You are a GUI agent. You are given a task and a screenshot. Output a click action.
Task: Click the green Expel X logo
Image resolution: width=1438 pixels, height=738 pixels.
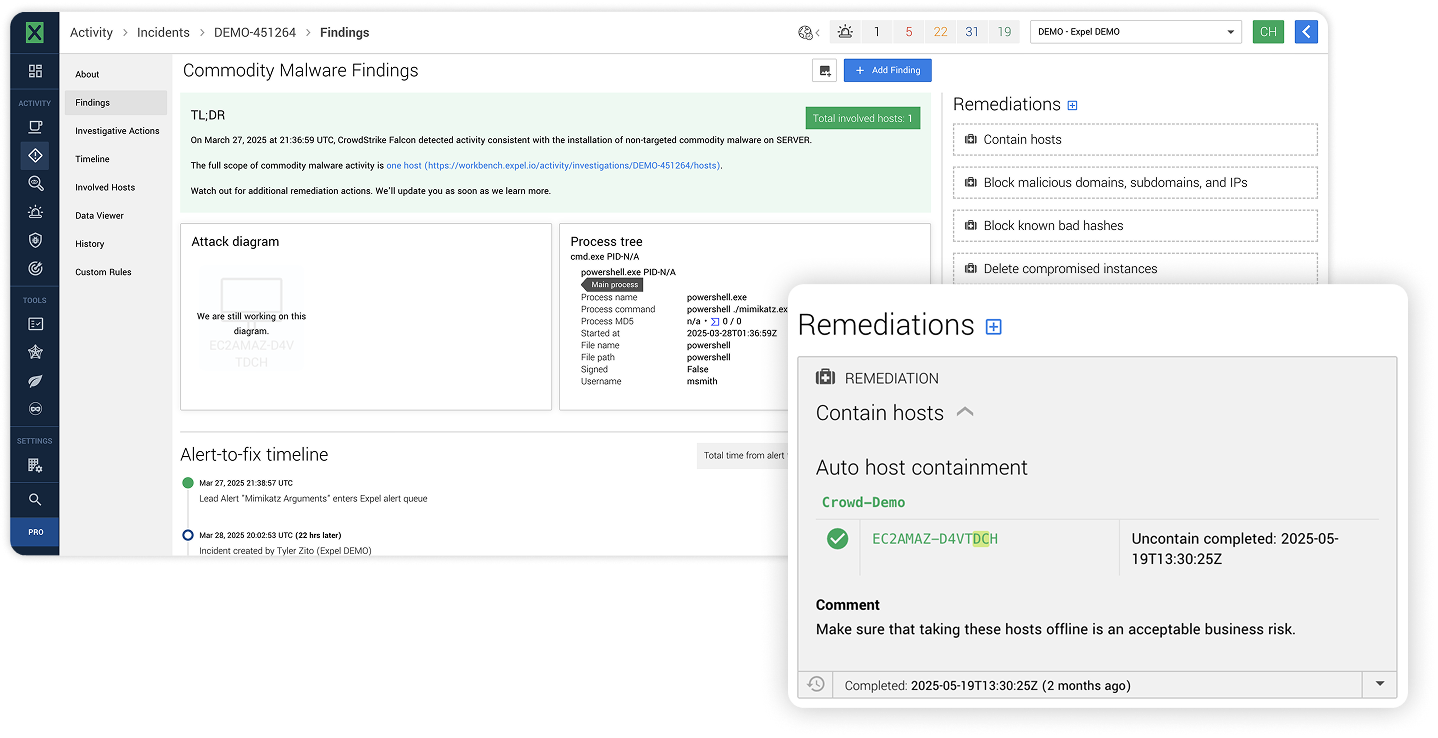35,33
